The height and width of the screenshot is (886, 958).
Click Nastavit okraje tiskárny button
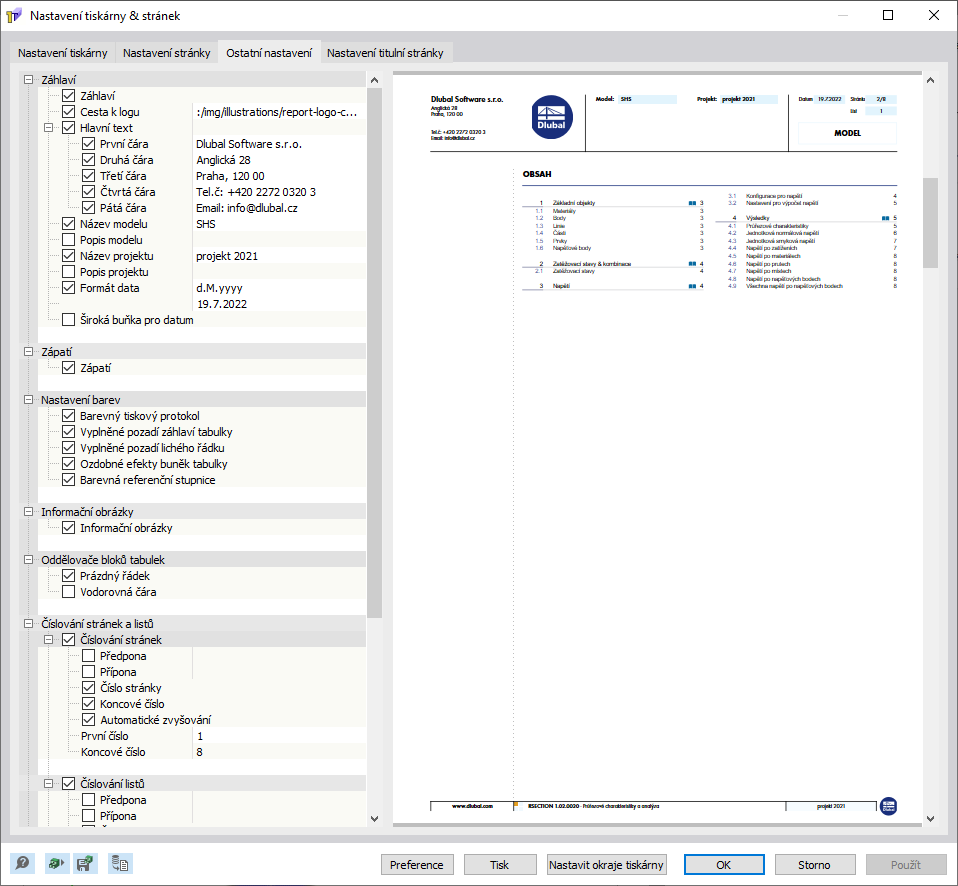pos(606,865)
